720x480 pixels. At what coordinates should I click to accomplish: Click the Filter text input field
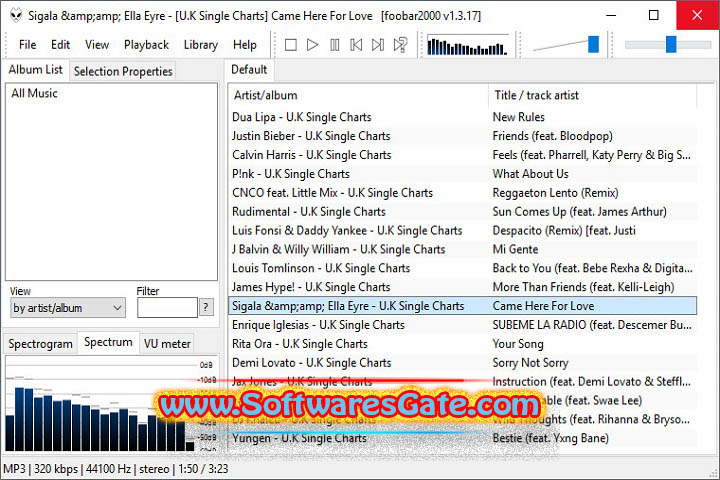tap(167, 308)
